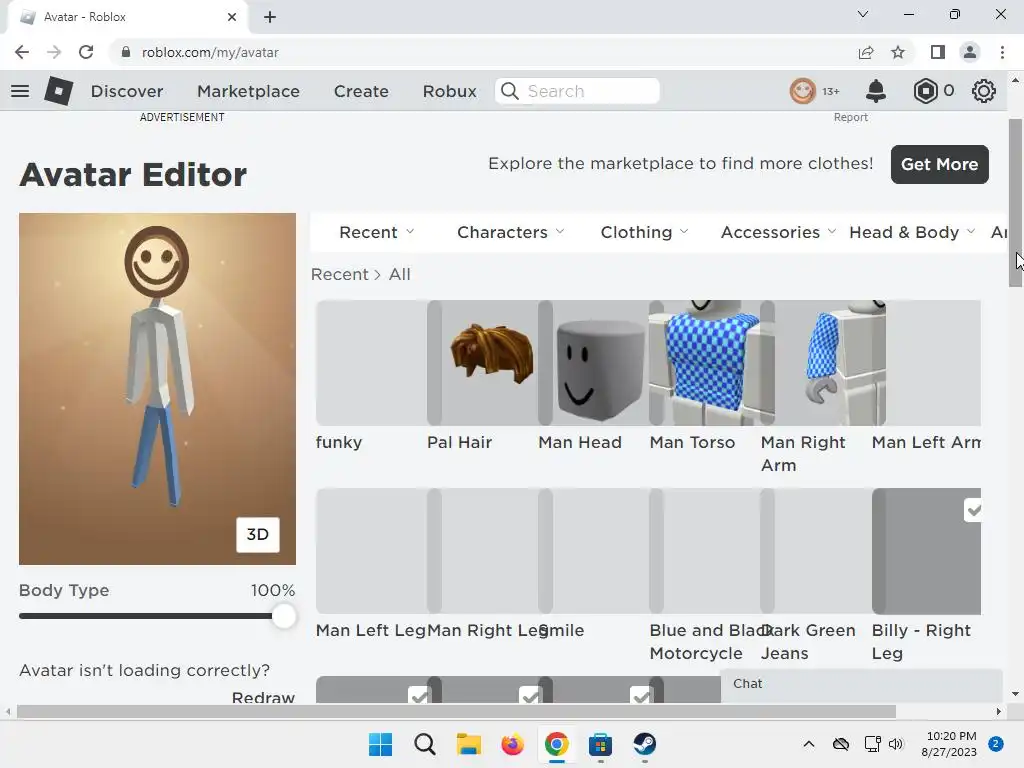Viewport: 1024px width, 768px height.
Task: Open Chrome three-dot menu
Action: coord(1002,52)
